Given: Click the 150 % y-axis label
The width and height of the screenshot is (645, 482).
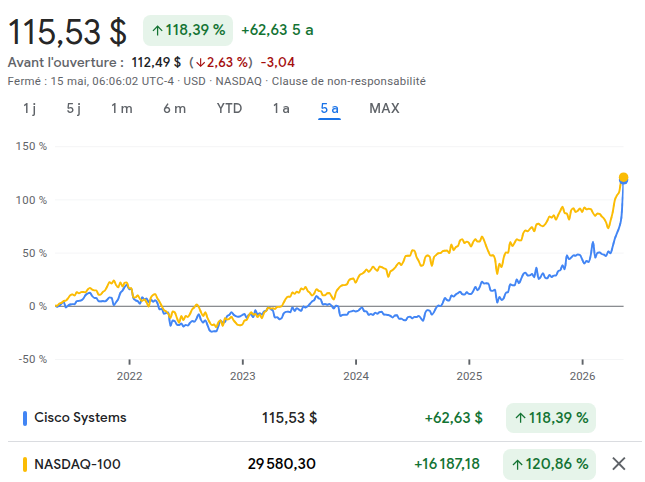Looking at the screenshot, I should tap(31, 146).
